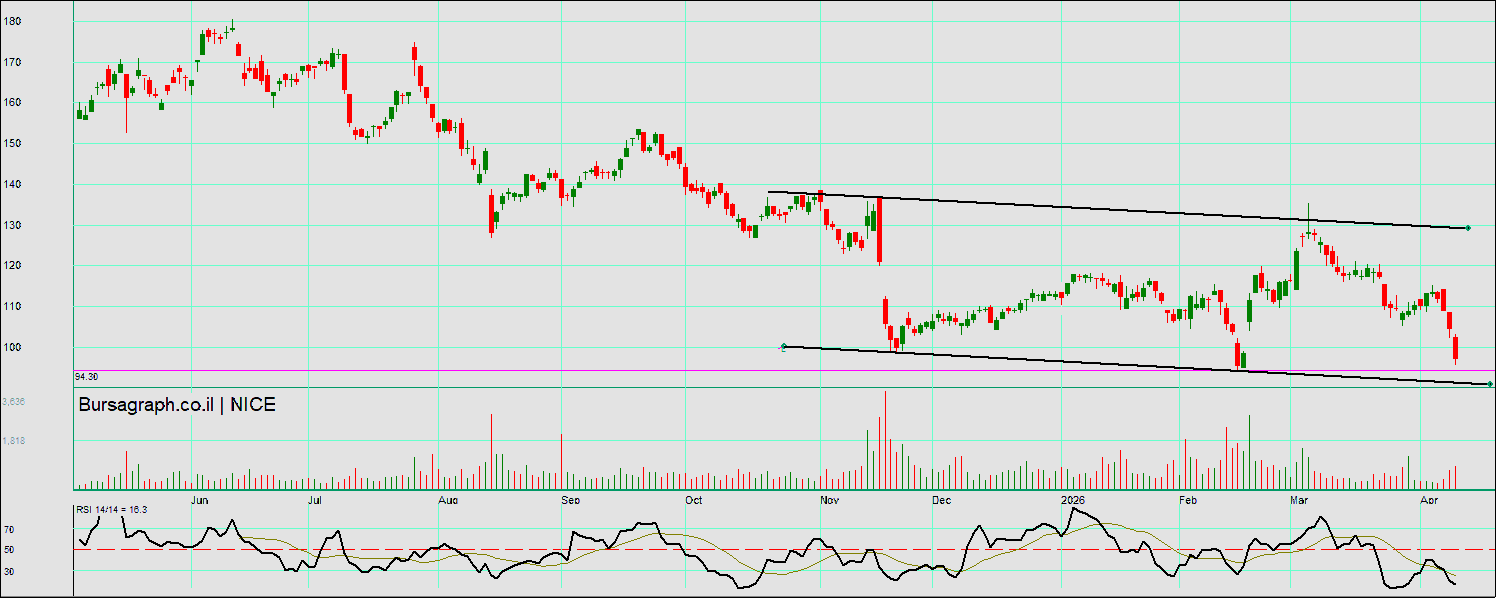Click the 160 price axis label

coord(12,102)
